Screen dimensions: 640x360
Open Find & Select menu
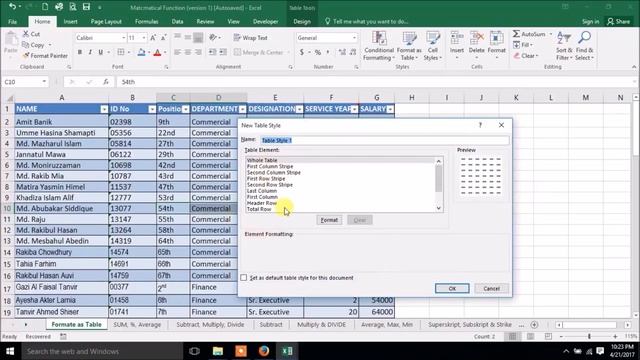click(584, 46)
